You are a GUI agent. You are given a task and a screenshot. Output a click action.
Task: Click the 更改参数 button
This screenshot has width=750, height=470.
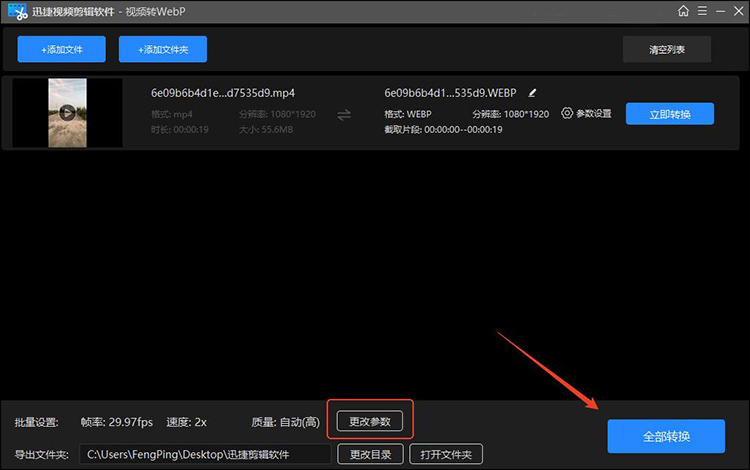pos(370,421)
